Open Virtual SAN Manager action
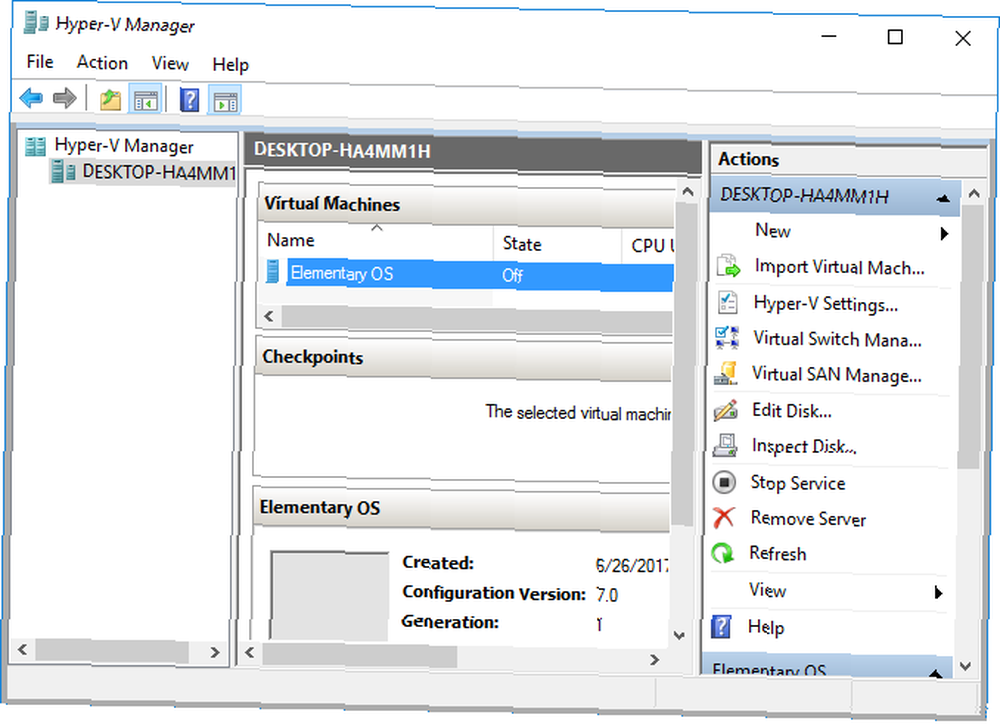This screenshot has height=724, width=1000. point(837,374)
